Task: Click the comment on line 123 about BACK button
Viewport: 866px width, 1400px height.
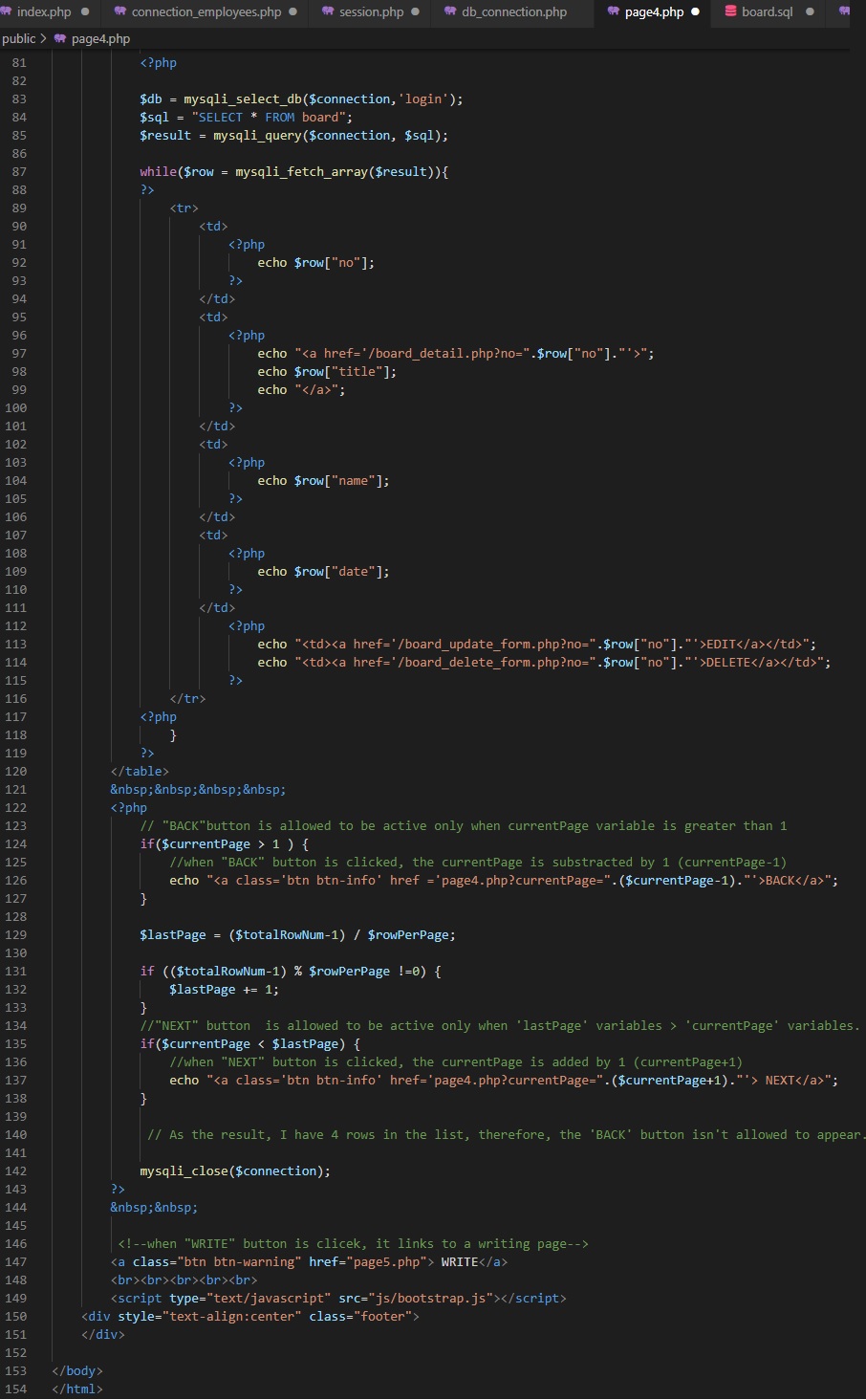Action: [464, 826]
